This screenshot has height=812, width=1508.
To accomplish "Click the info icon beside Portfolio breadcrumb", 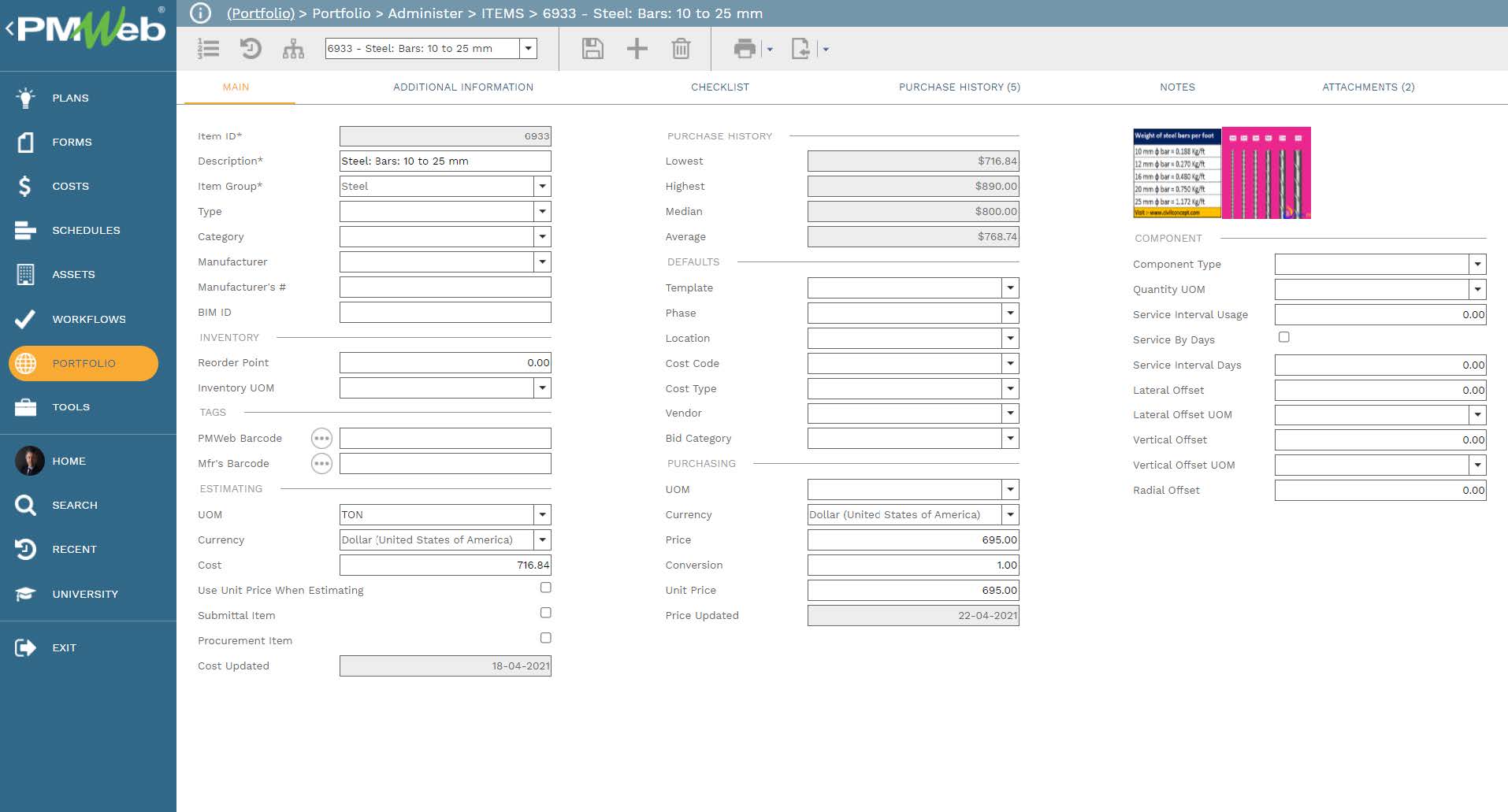I will (201, 13).
